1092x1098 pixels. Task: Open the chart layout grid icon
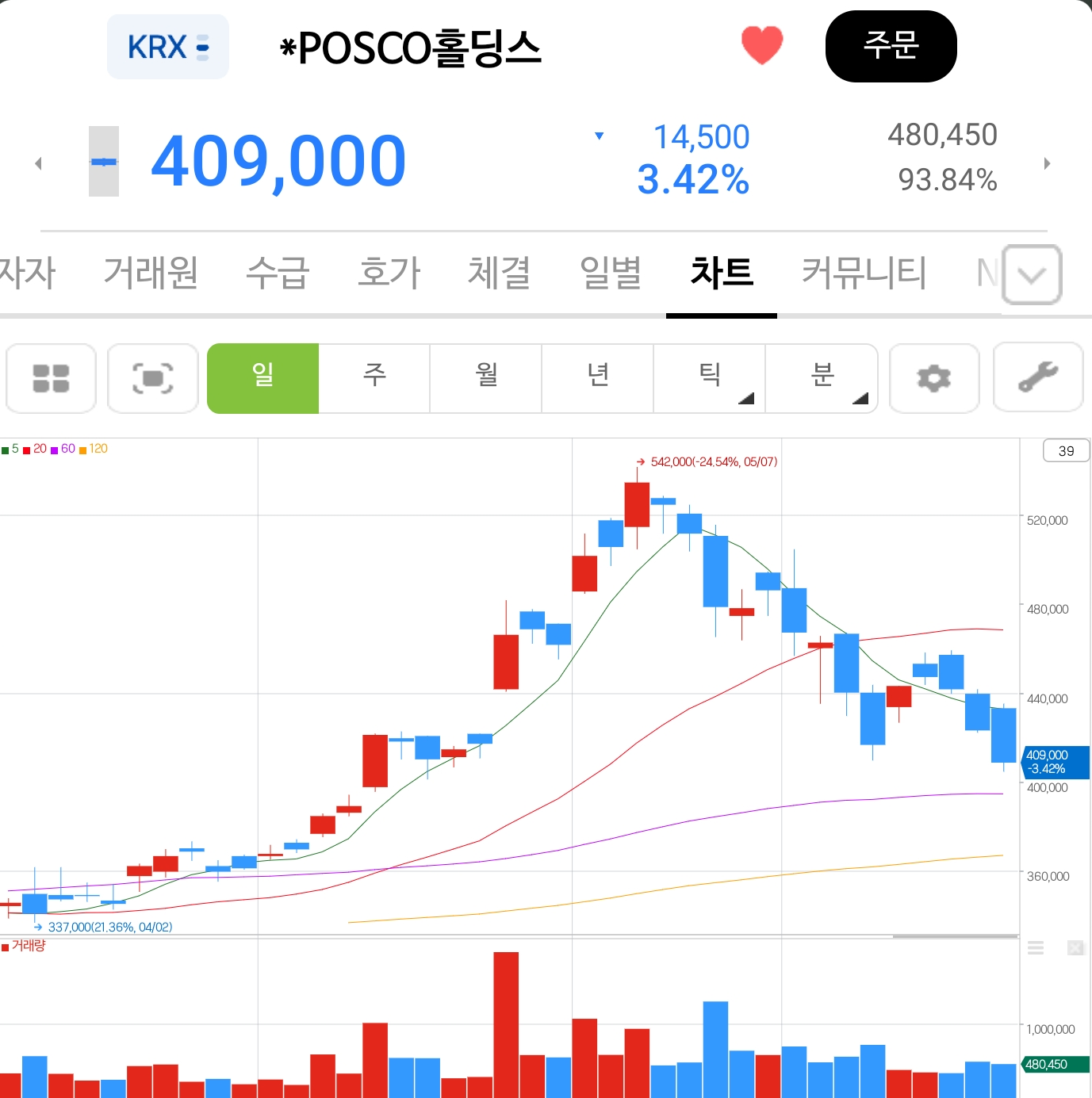[52, 378]
